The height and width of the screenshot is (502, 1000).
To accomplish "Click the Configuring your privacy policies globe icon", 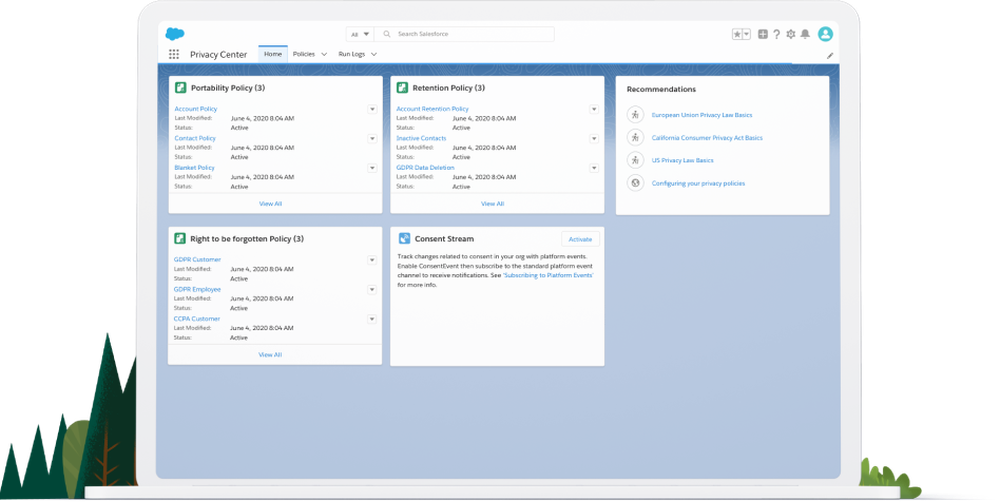I will point(635,183).
